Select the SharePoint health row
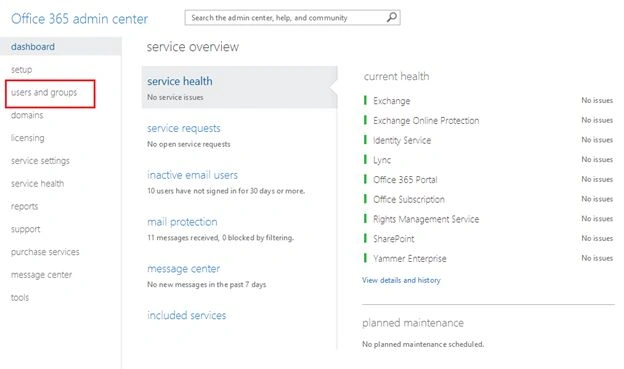Viewport: 624px width, 369px height. tap(488, 238)
